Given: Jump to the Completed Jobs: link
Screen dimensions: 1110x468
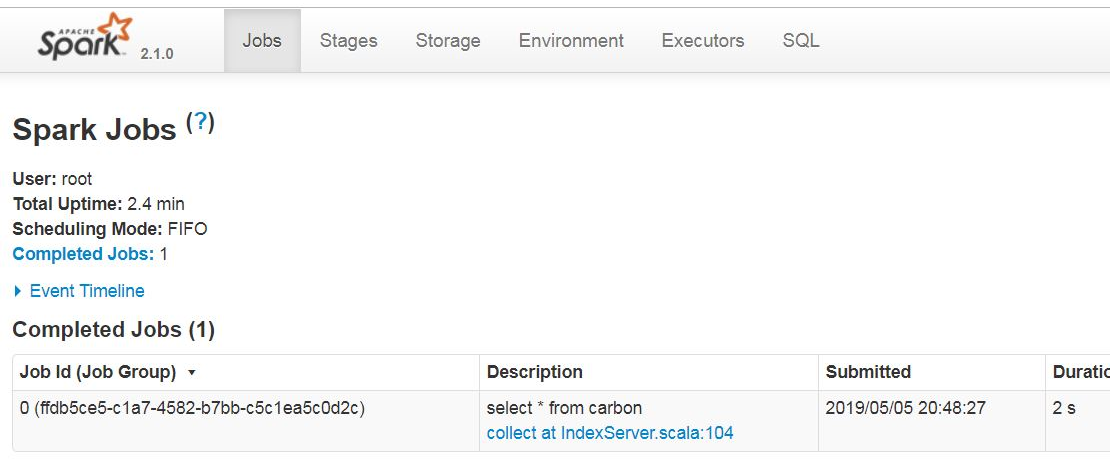Looking at the screenshot, I should click(83, 254).
